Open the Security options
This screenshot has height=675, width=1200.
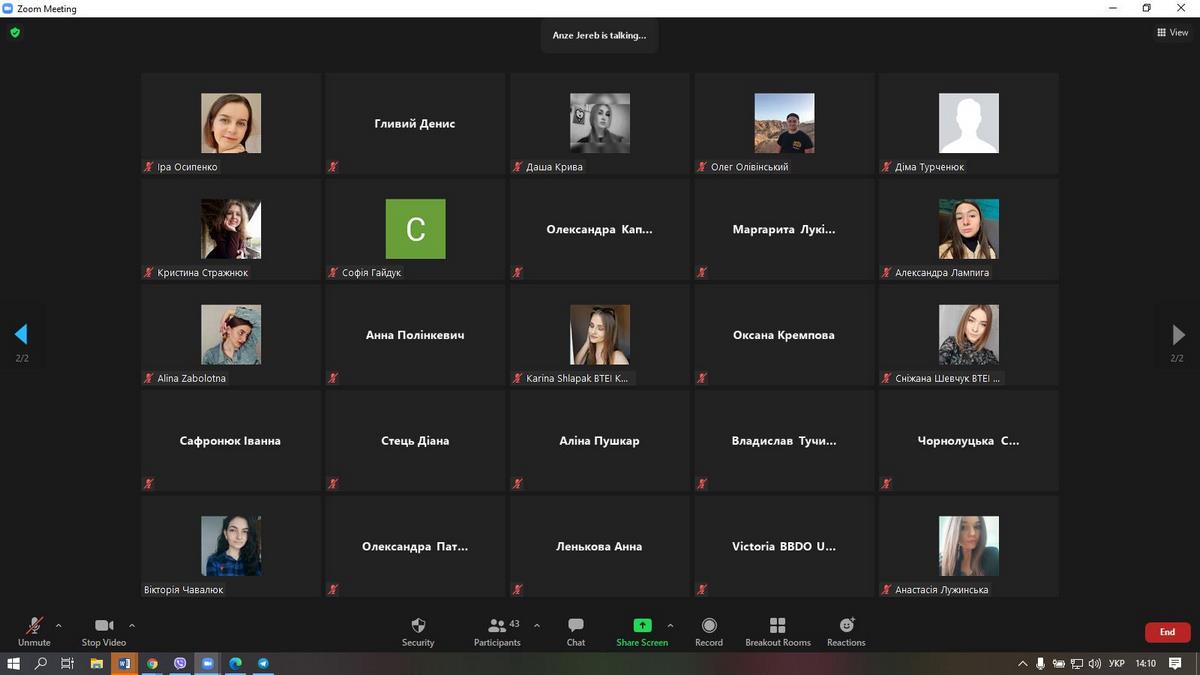418,631
